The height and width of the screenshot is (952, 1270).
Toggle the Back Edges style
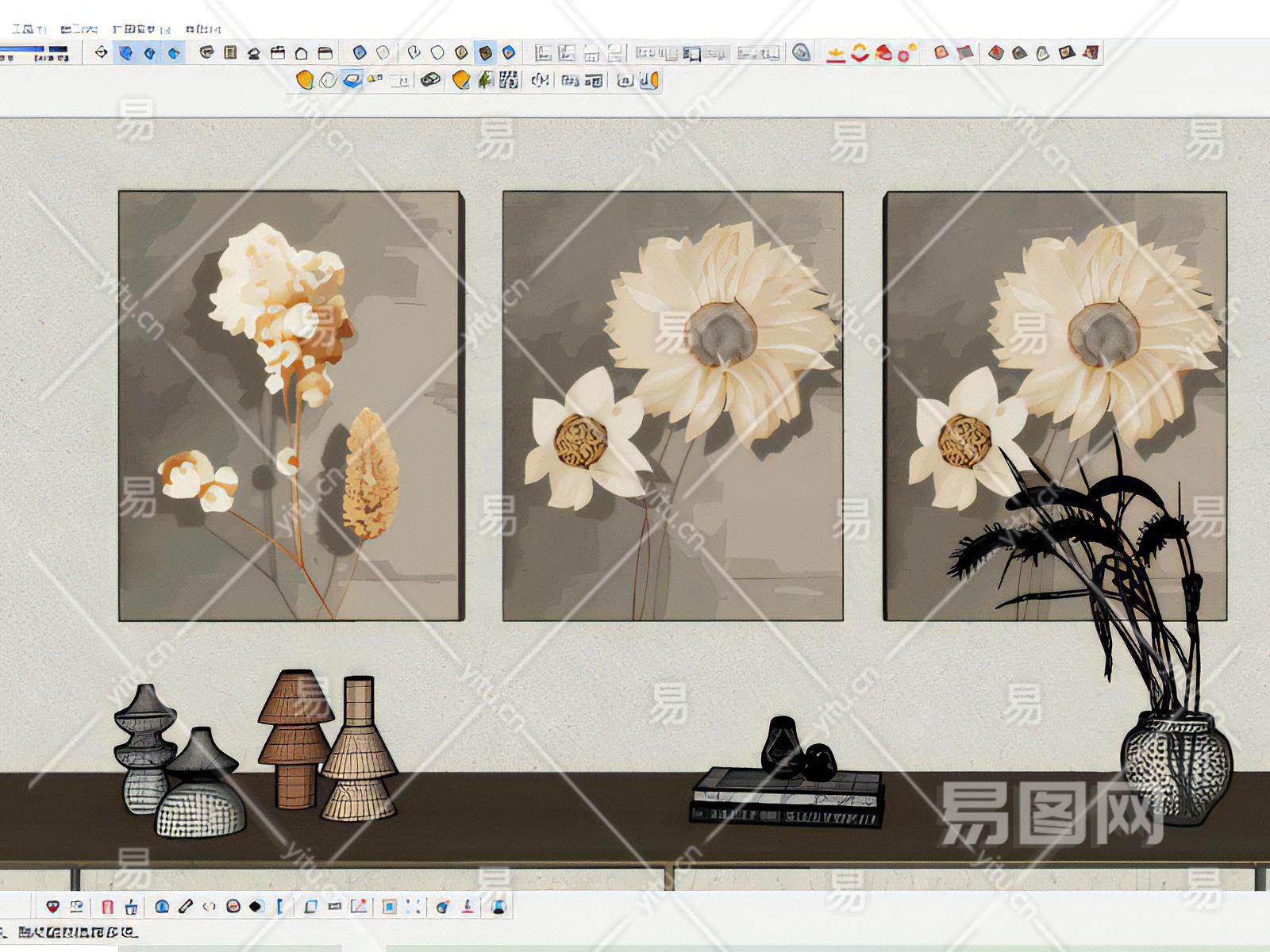click(x=383, y=53)
